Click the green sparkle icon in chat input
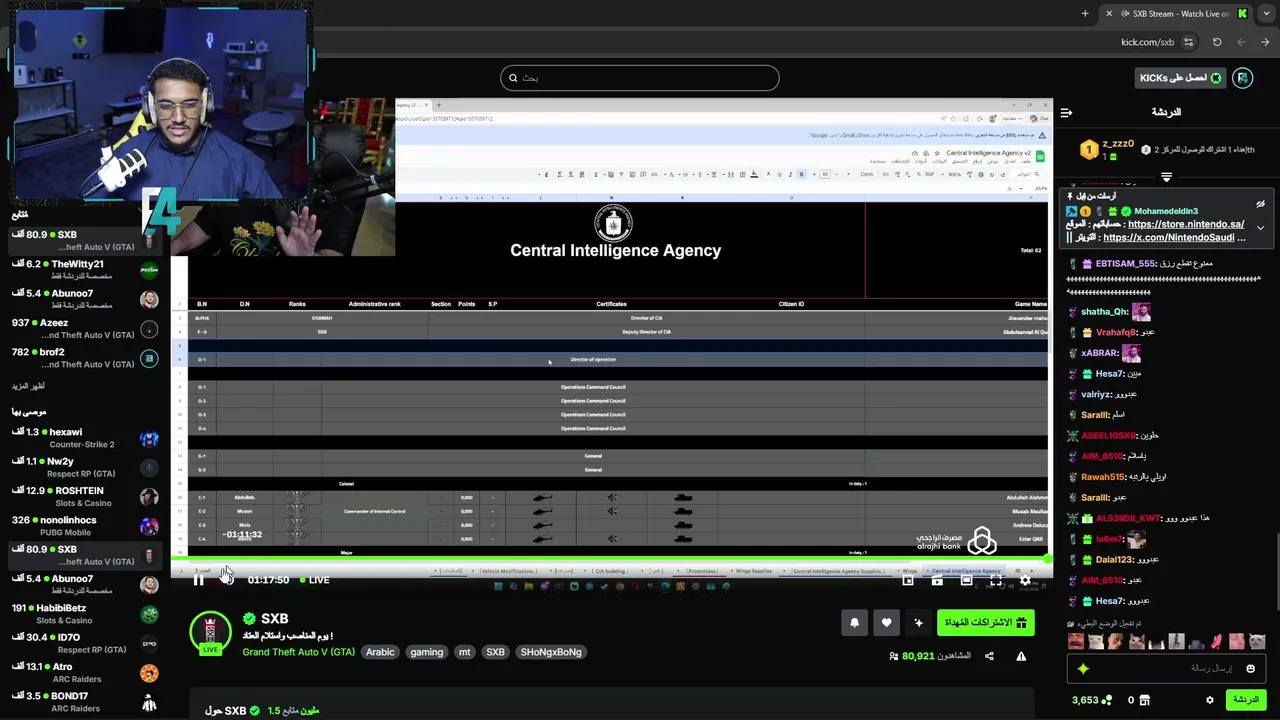Image resolution: width=1280 pixels, height=720 pixels. (1083, 668)
